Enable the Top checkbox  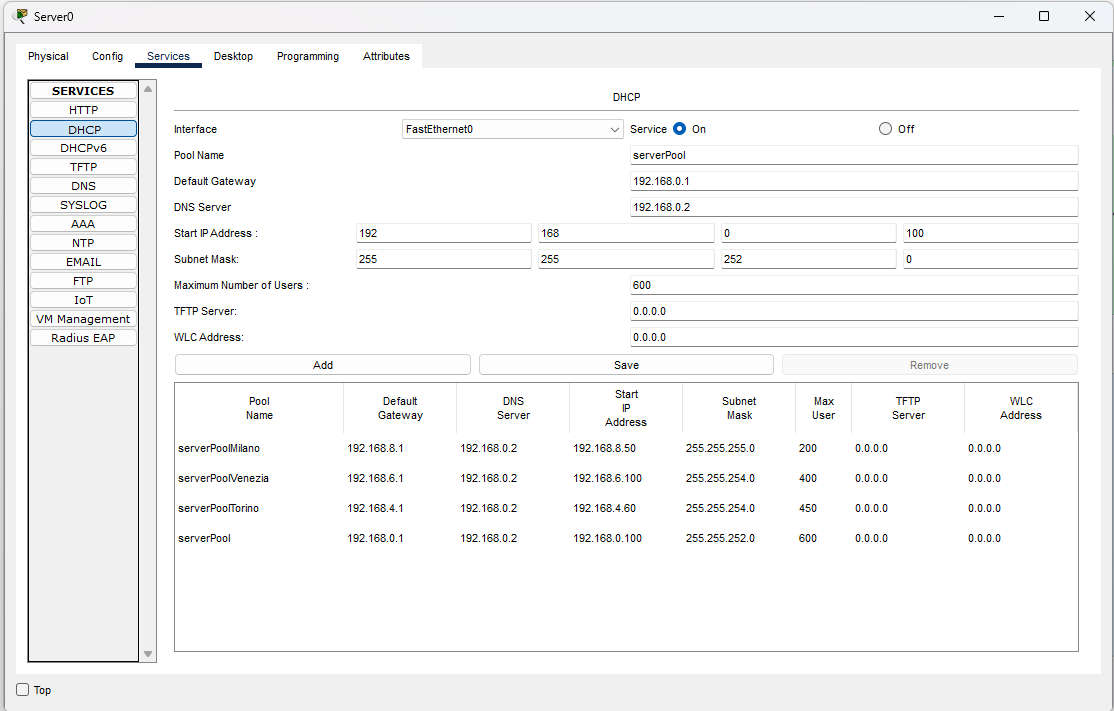click(22, 690)
